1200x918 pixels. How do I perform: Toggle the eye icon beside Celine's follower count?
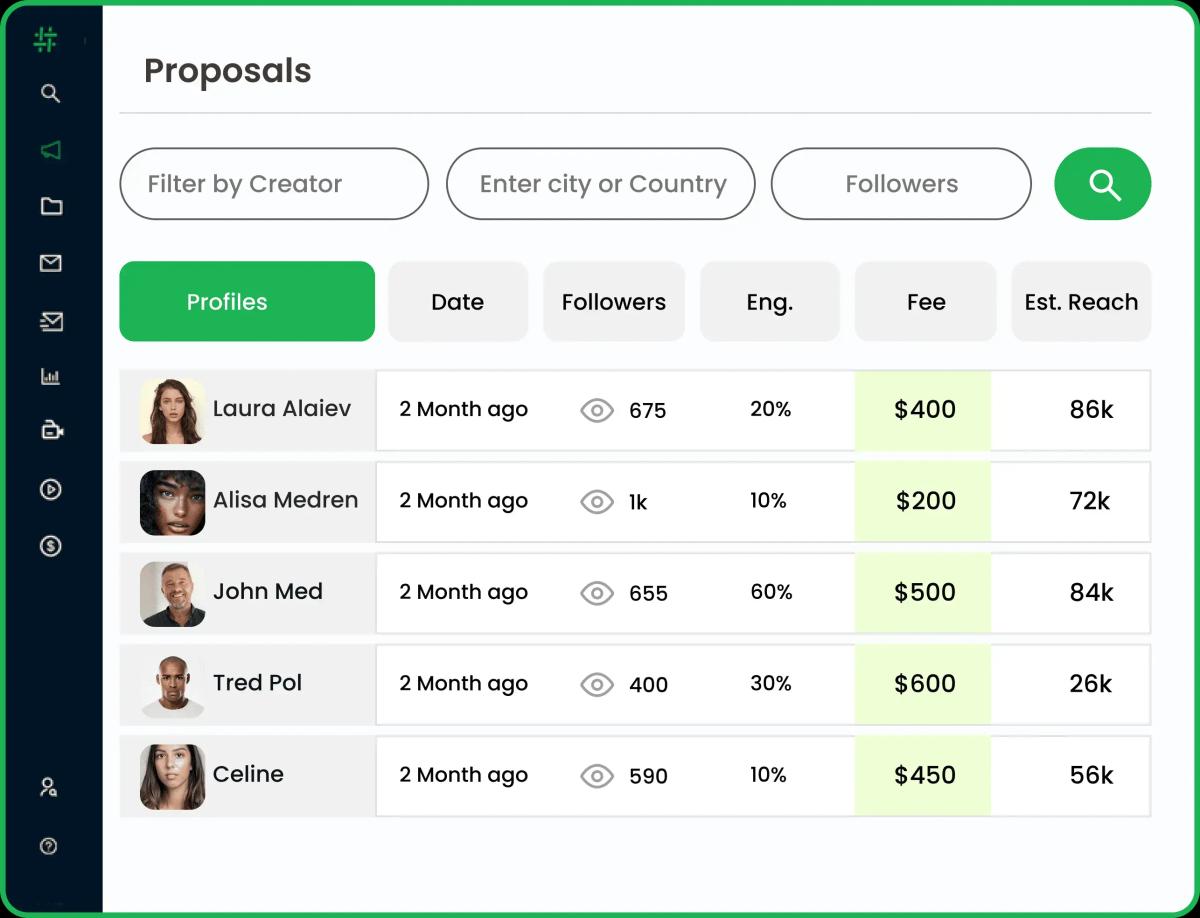tap(597, 776)
